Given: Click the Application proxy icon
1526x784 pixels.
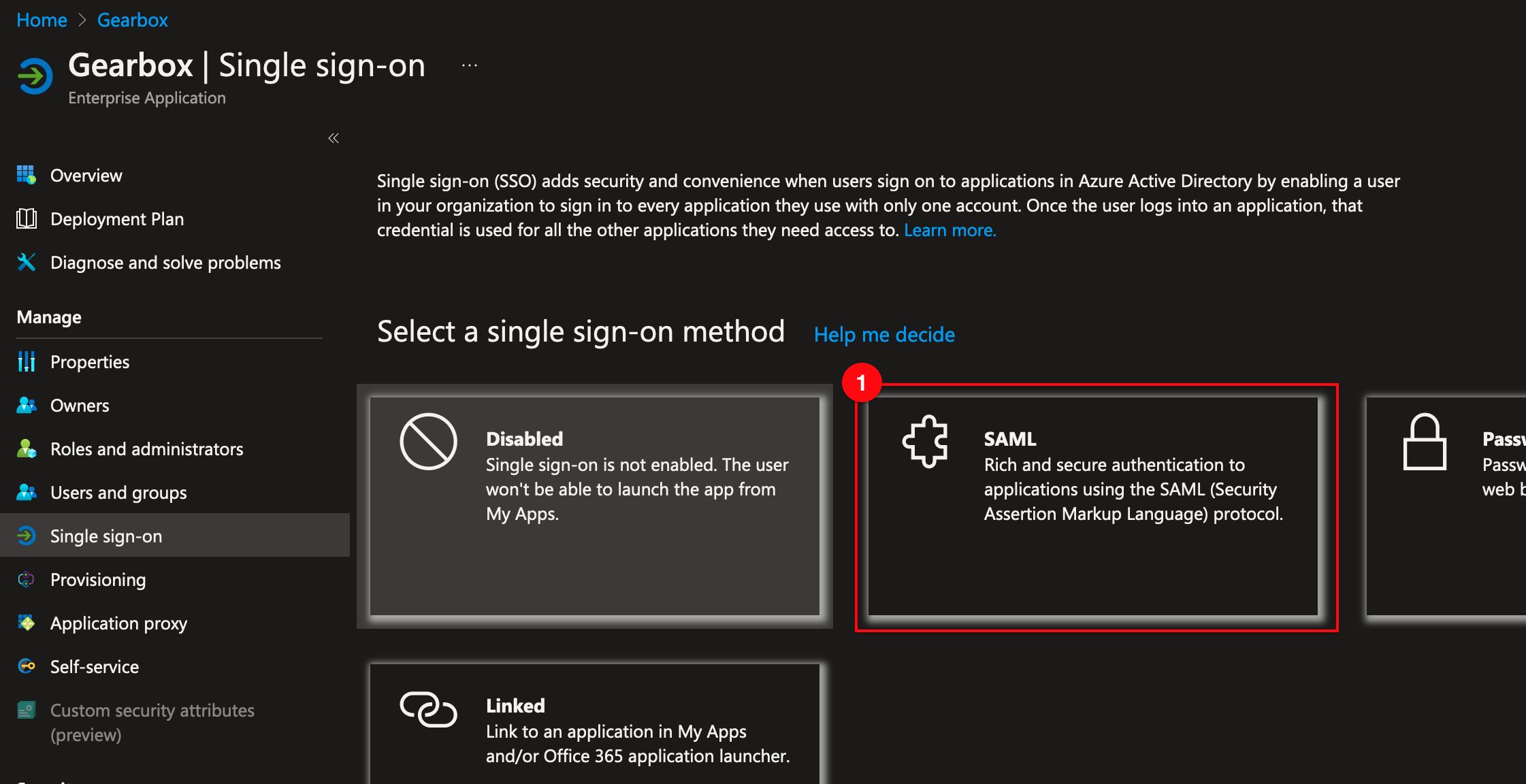Looking at the screenshot, I should point(26,623).
